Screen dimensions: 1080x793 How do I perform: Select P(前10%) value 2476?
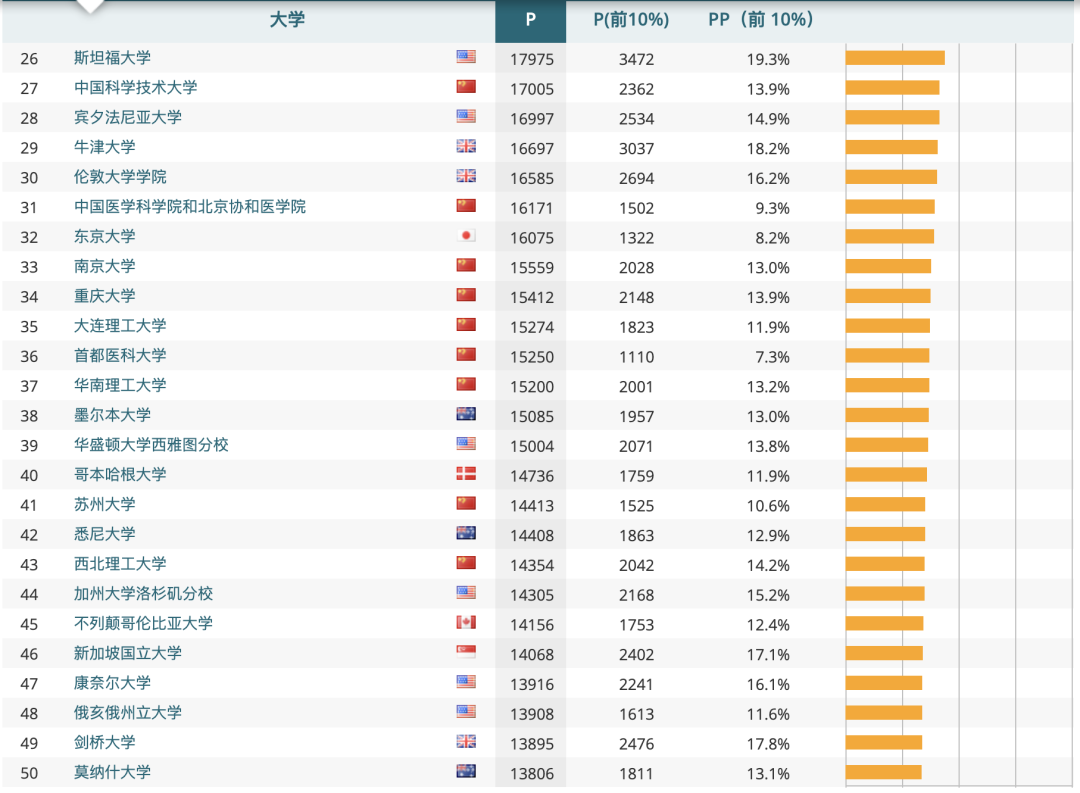click(636, 744)
